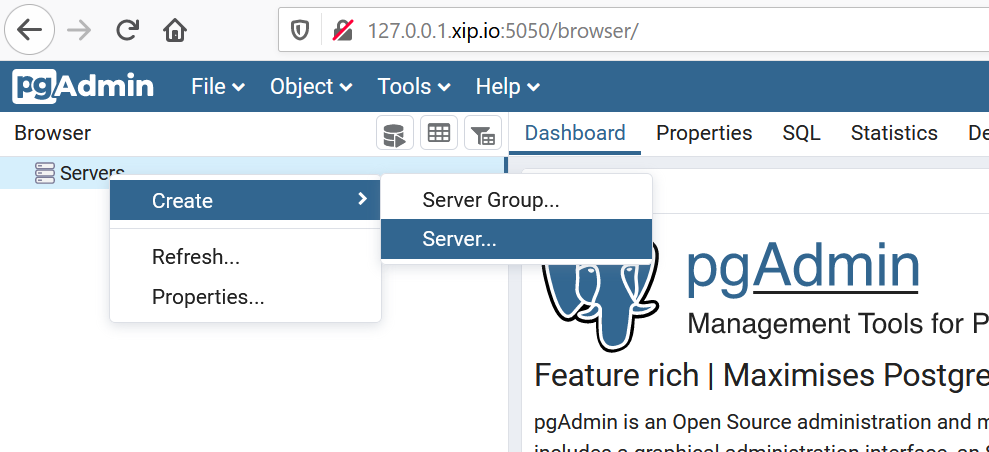Click the Filtered Rows icon

[x=483, y=133]
